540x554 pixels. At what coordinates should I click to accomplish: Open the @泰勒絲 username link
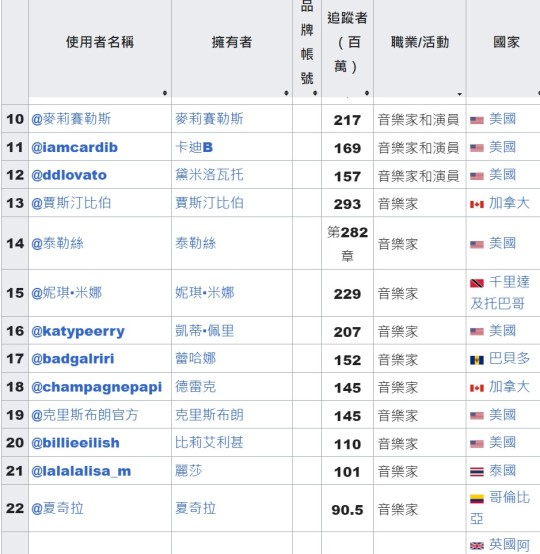(x=57, y=243)
